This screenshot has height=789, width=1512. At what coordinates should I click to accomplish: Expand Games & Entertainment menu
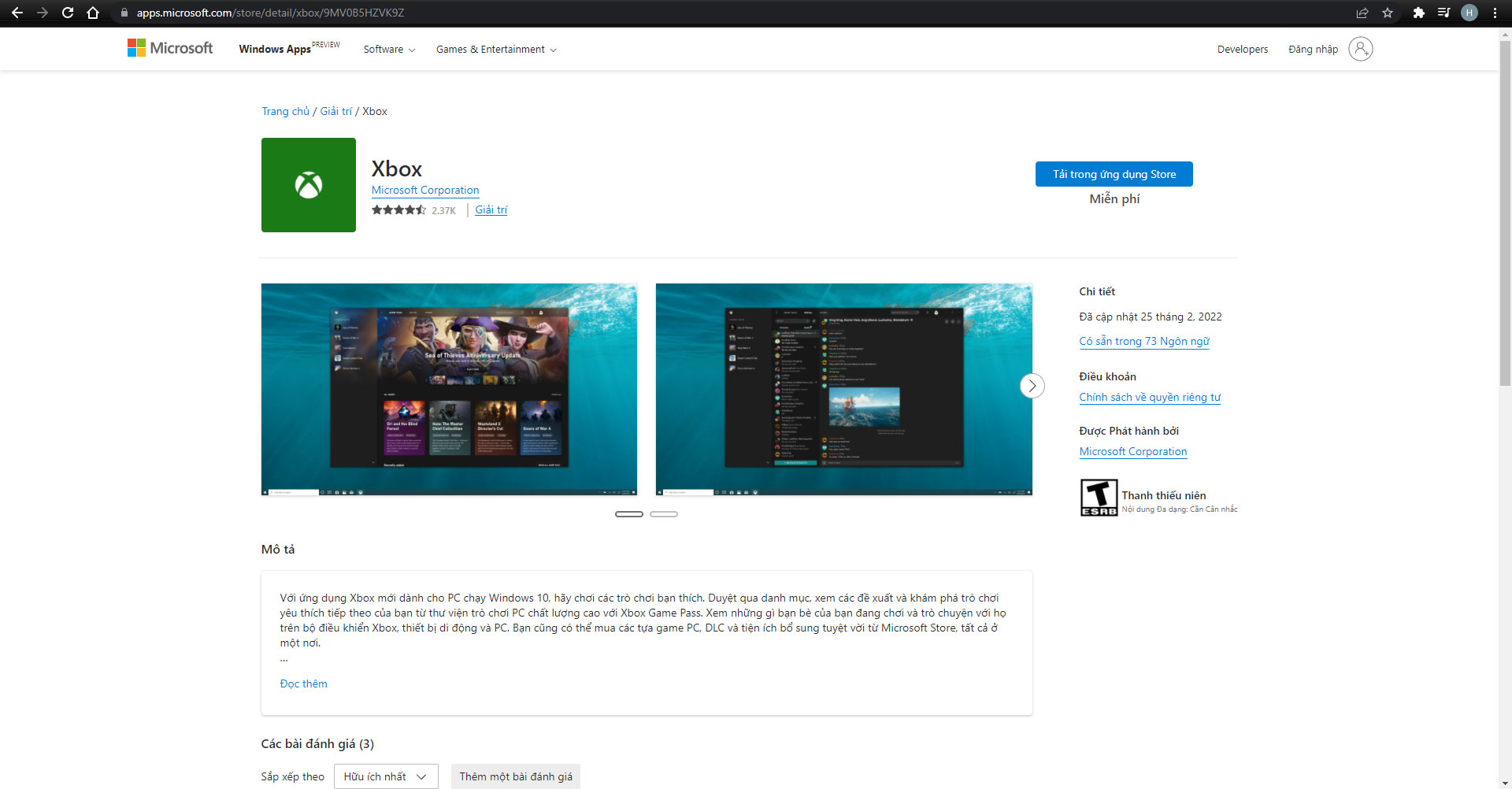point(496,49)
